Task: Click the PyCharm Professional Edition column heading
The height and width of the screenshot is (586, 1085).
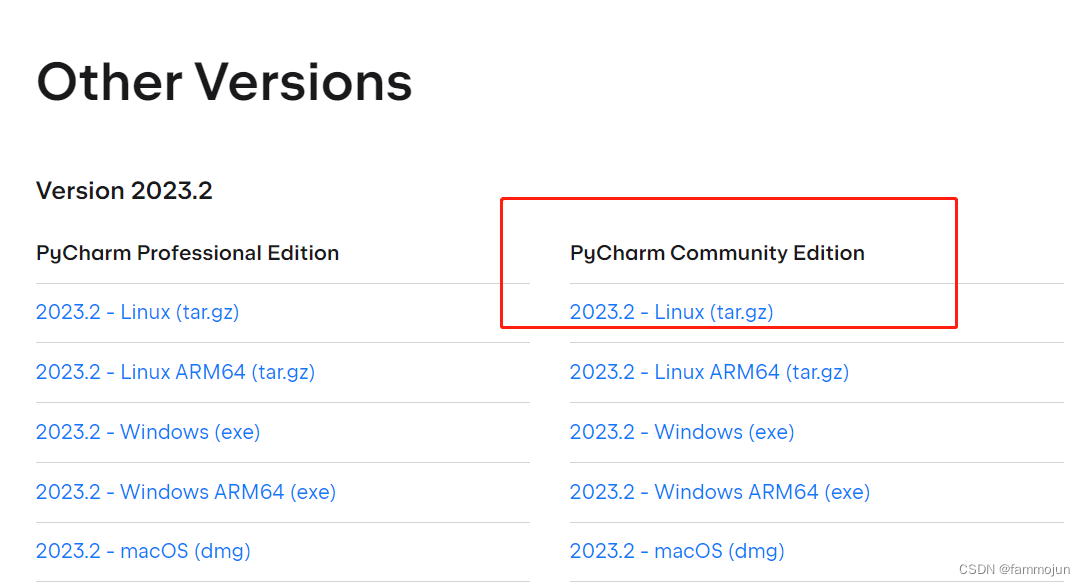Action: click(x=188, y=253)
